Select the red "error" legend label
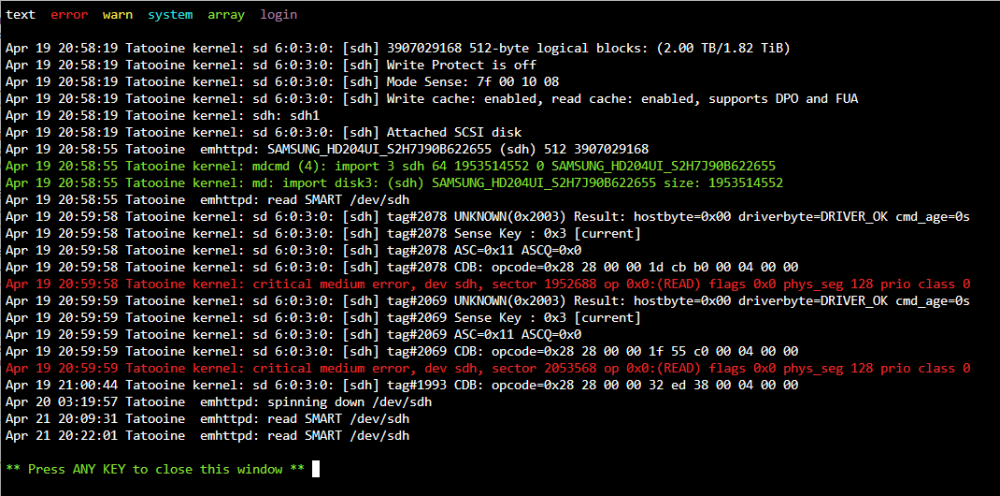Viewport: 1000px width, 496px height. pyautogui.click(x=70, y=15)
